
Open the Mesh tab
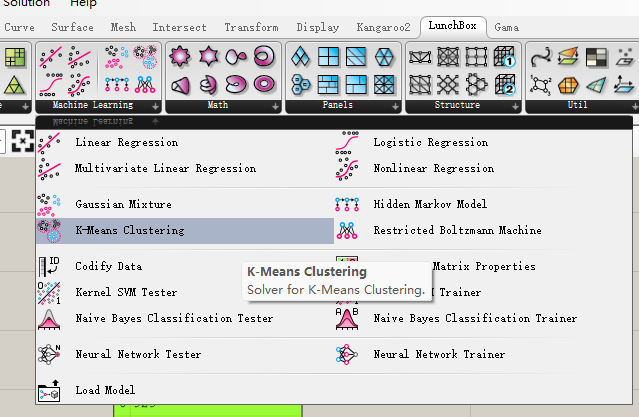pos(123,27)
